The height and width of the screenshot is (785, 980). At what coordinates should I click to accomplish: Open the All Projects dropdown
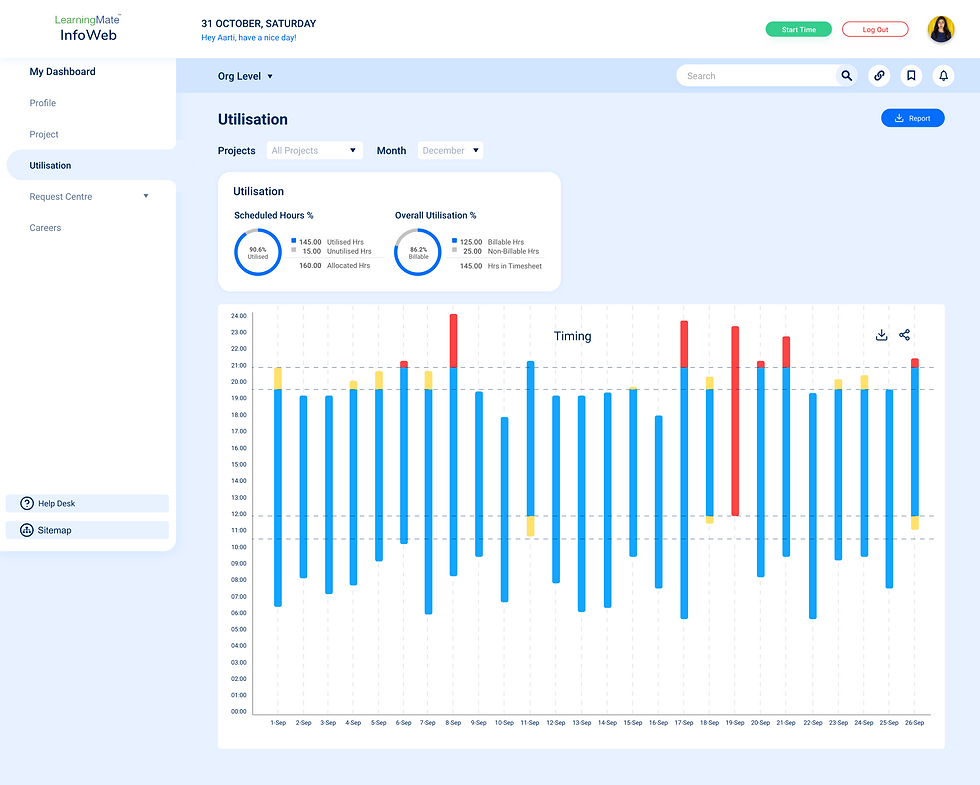click(314, 151)
